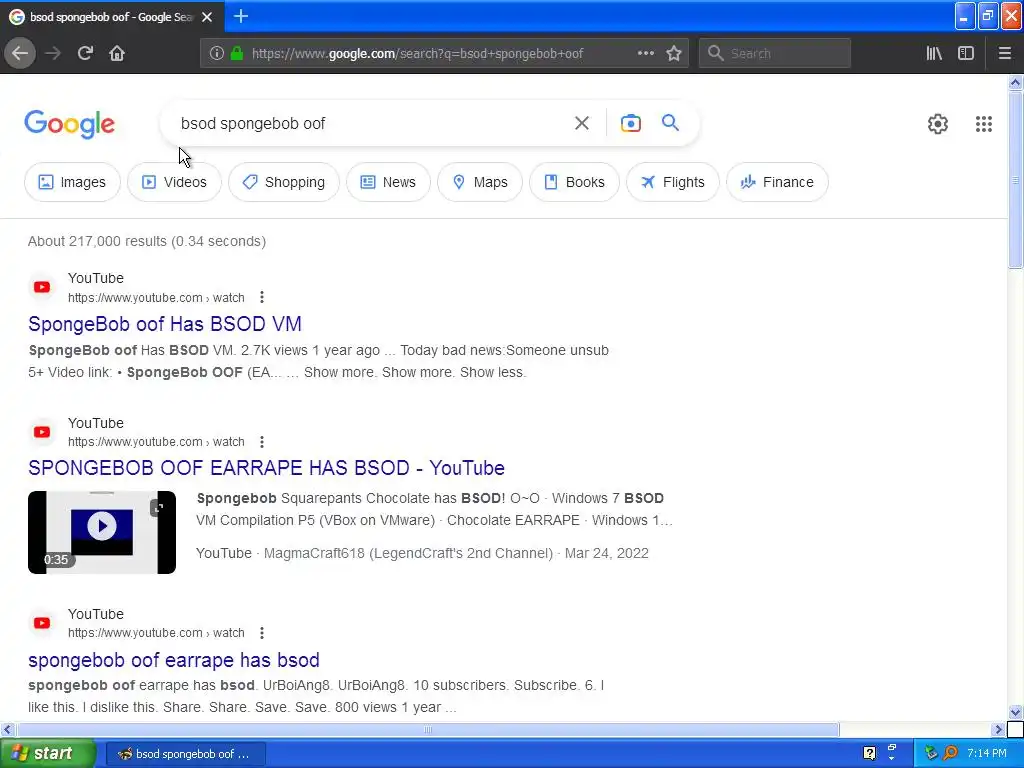Switch to the Finance filter
This screenshot has width=1024, height=768.
point(778,182)
